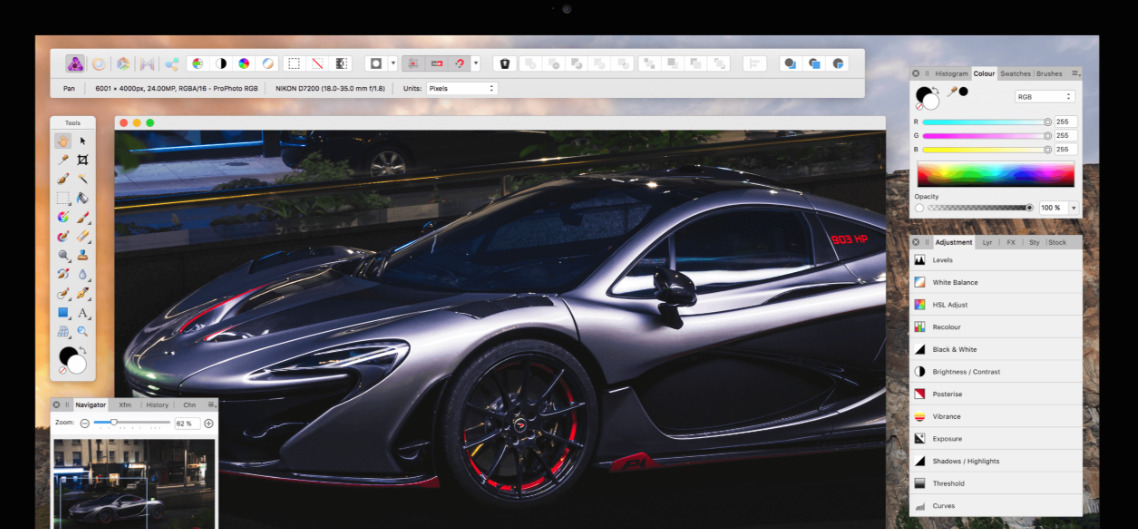Click the Assistant Manager icon in toolbar
Viewport: 1138px width, 529px height.
pos(504,64)
